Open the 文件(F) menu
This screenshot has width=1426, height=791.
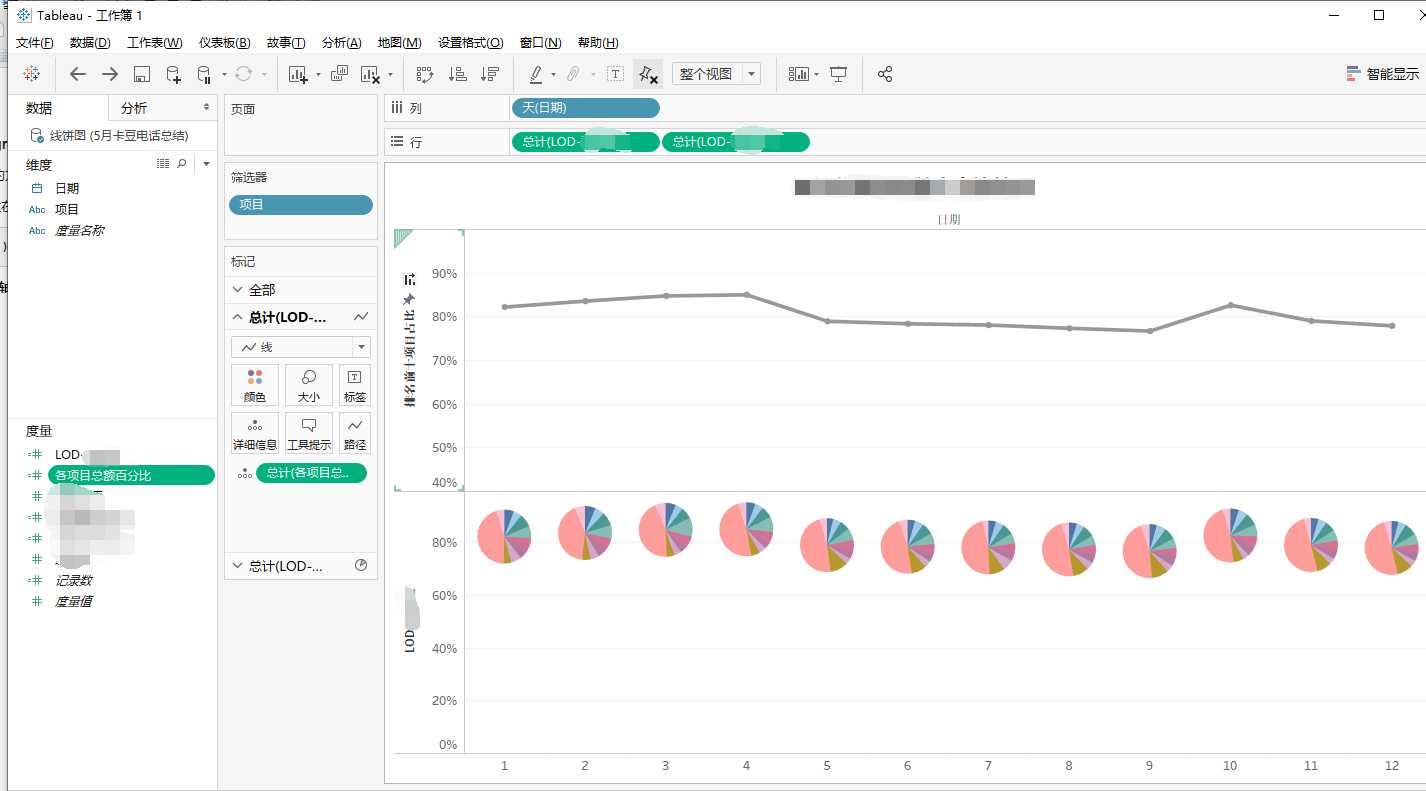(x=35, y=43)
